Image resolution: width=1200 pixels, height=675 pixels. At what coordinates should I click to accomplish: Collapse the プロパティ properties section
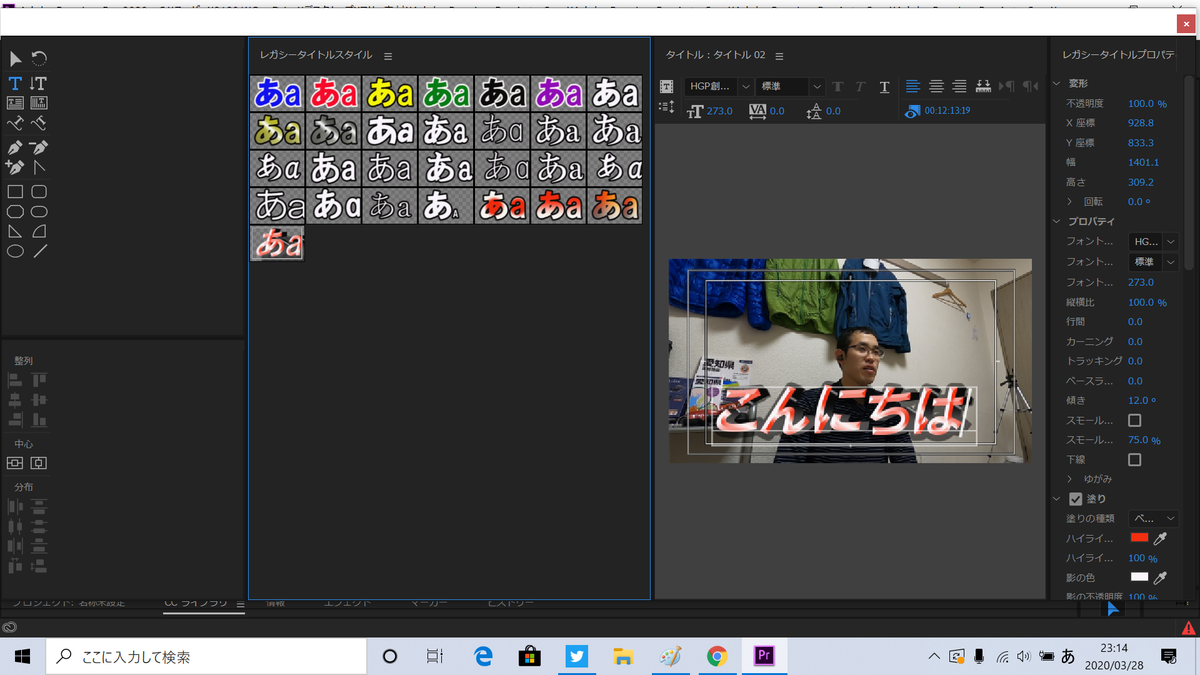tap(1058, 222)
